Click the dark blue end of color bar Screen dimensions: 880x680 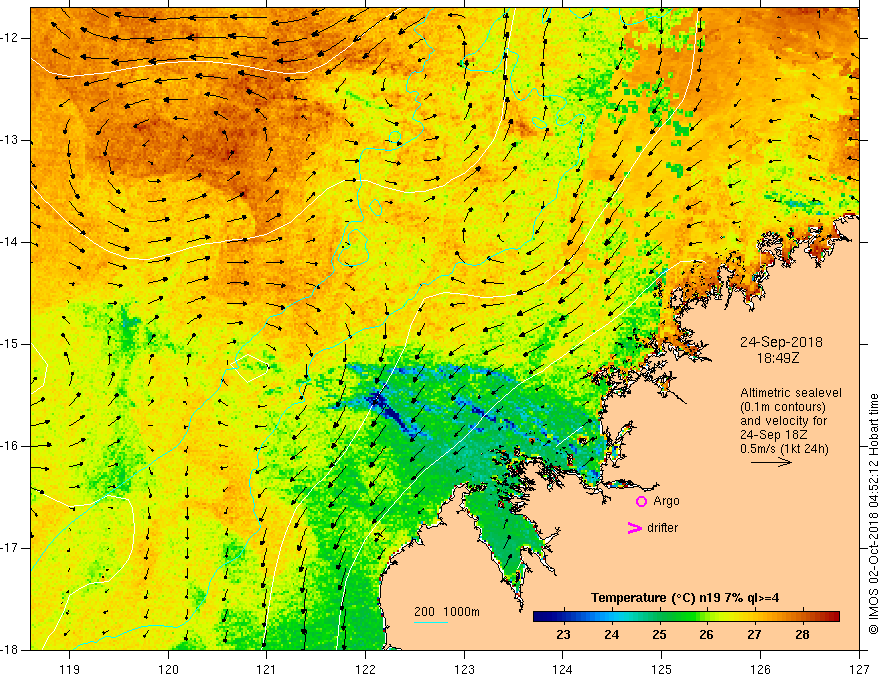(540, 616)
